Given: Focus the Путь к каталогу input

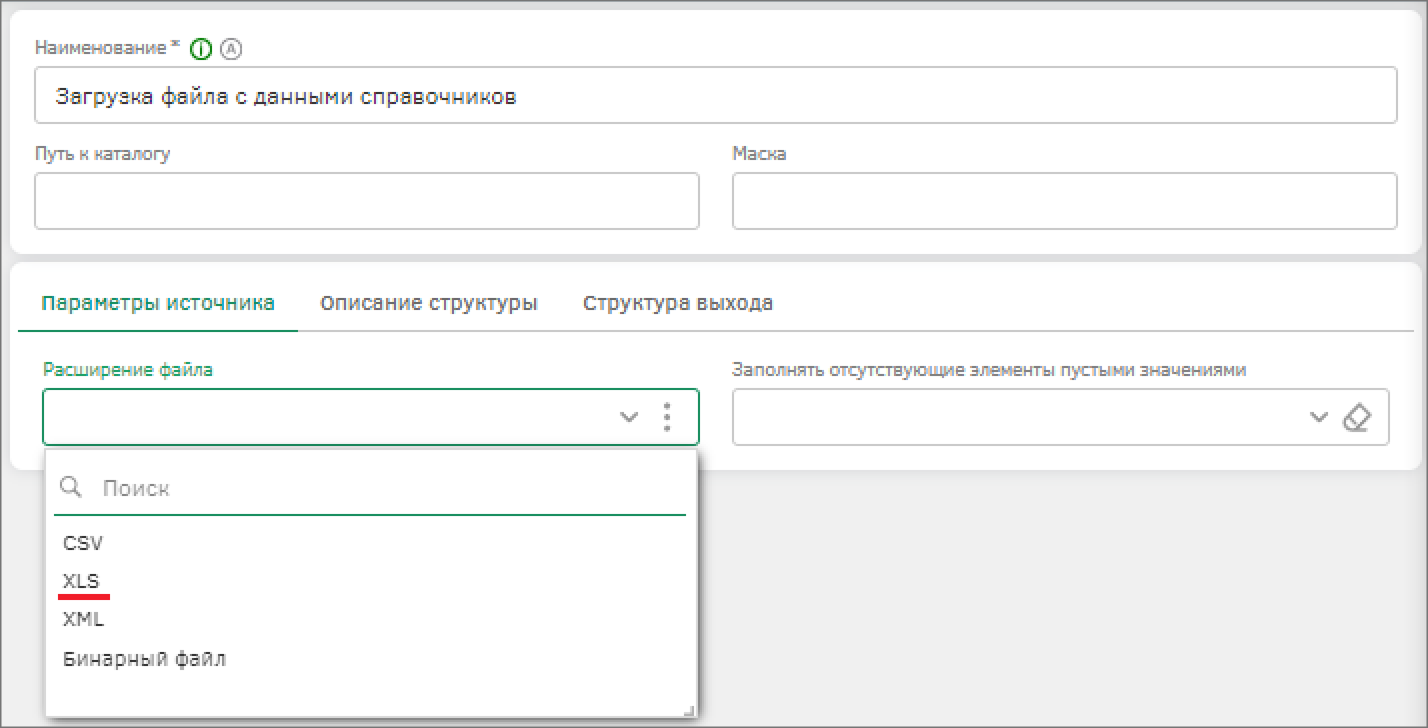Looking at the screenshot, I should coord(366,201).
